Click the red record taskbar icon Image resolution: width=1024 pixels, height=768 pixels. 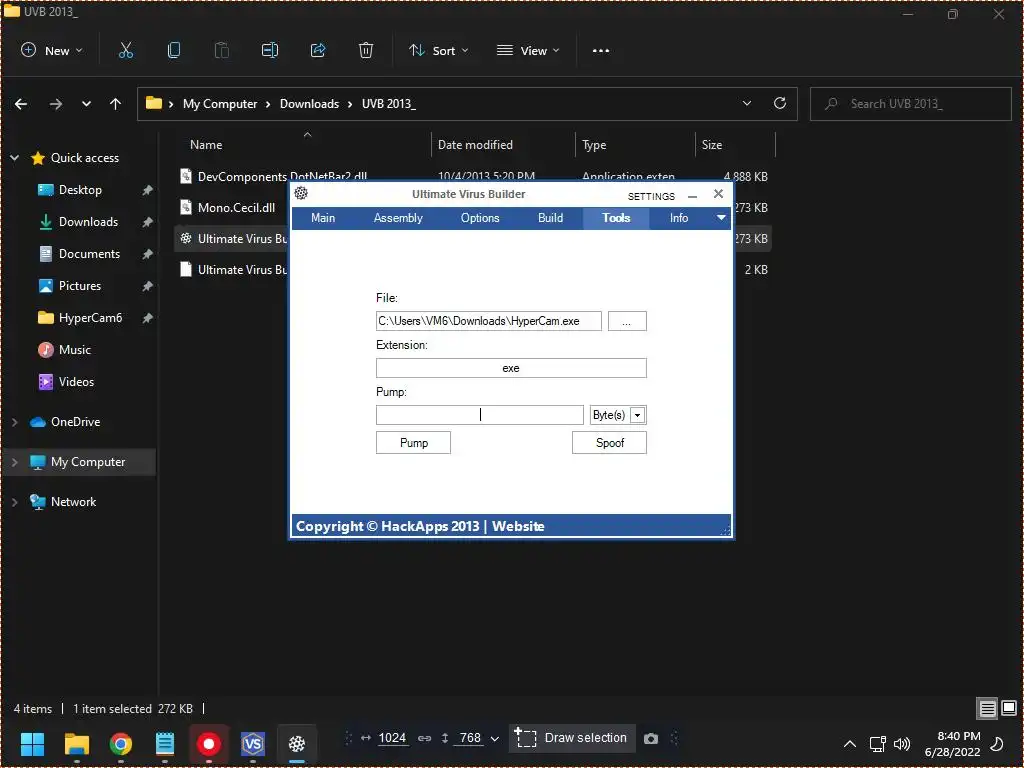coord(209,743)
